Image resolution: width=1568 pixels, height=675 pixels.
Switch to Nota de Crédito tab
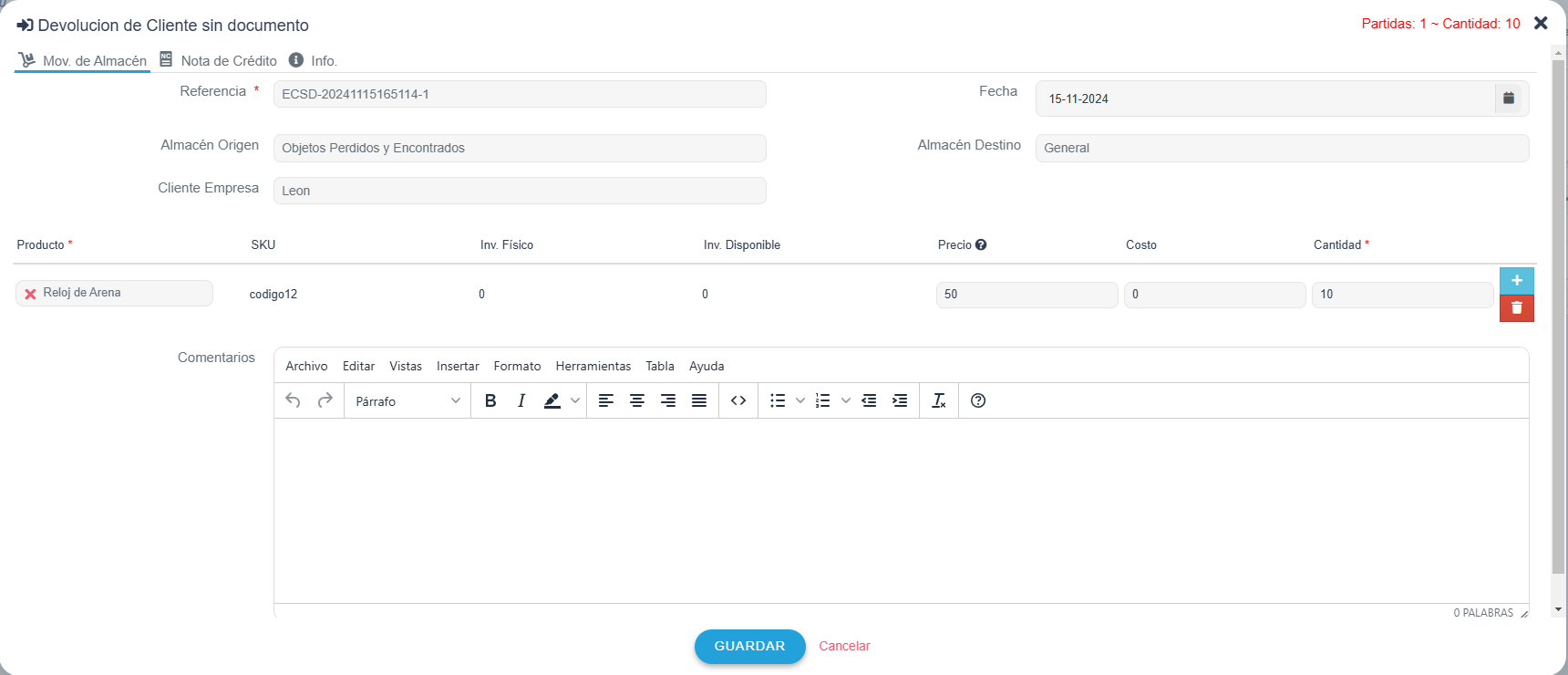(x=219, y=60)
